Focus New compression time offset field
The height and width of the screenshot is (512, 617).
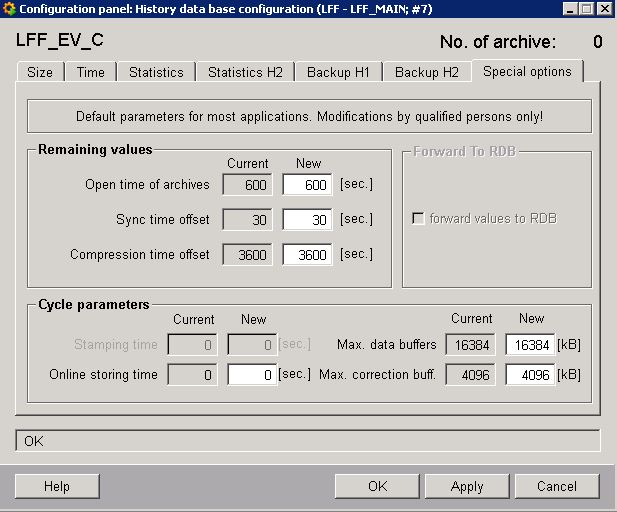tap(307, 255)
